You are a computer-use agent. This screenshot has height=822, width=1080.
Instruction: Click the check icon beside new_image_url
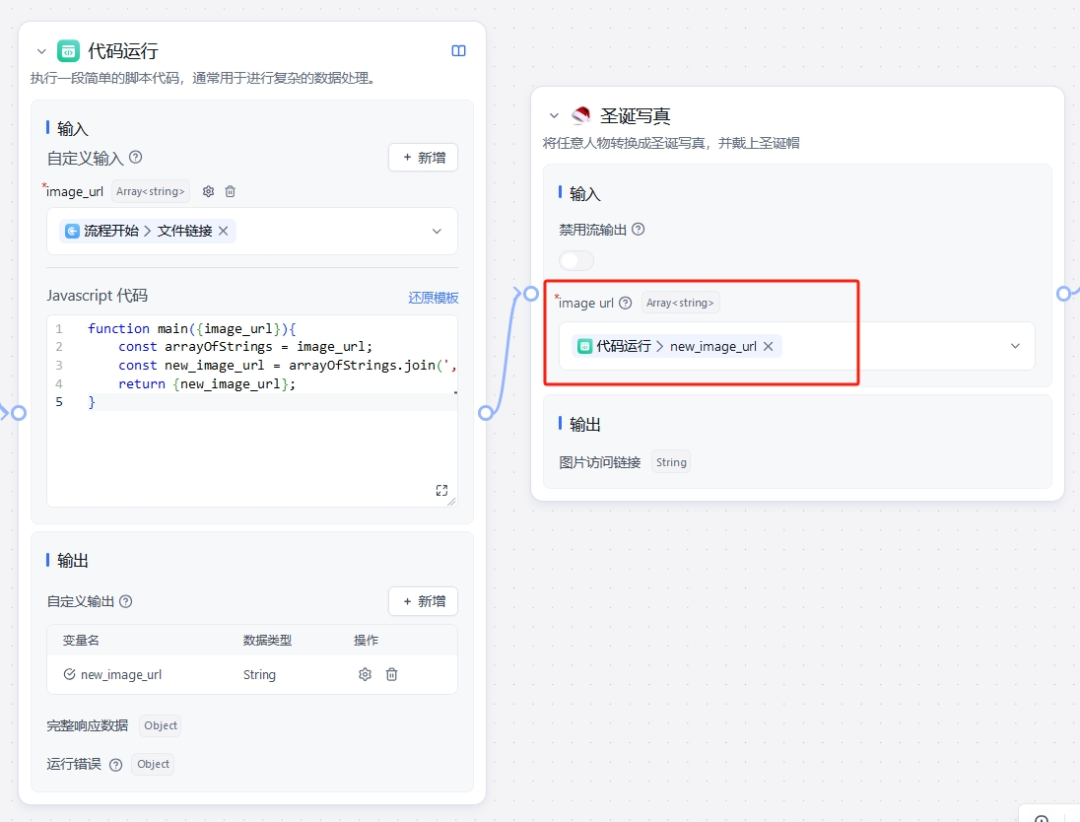click(70, 674)
